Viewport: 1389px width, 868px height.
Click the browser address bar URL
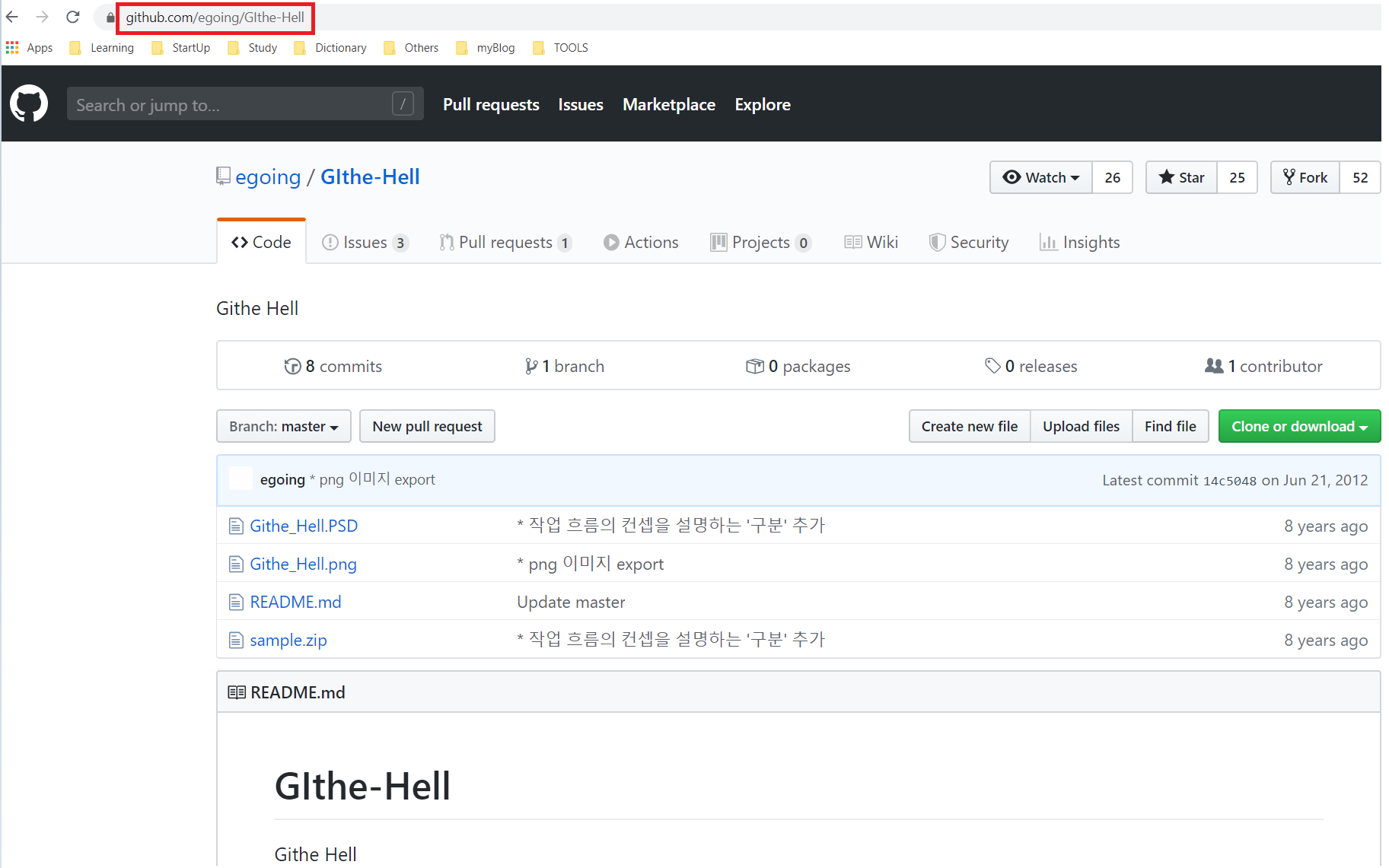pos(215,17)
